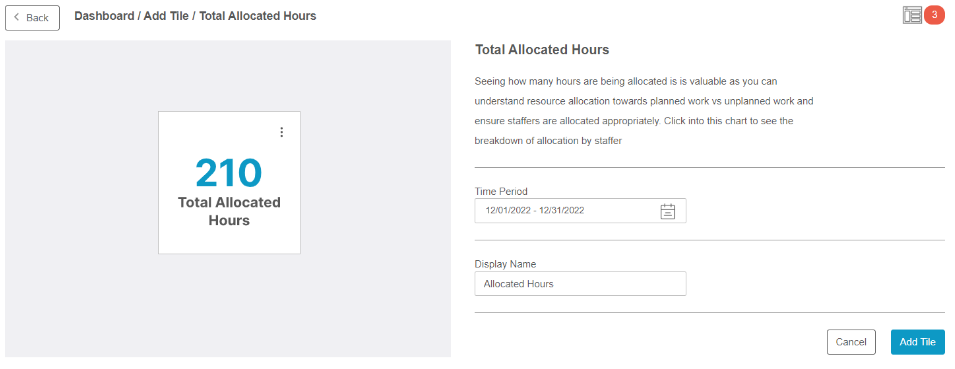Screen dimensions: 955x369
Task: Click the 210 value in the tile preview
Action: (229, 173)
